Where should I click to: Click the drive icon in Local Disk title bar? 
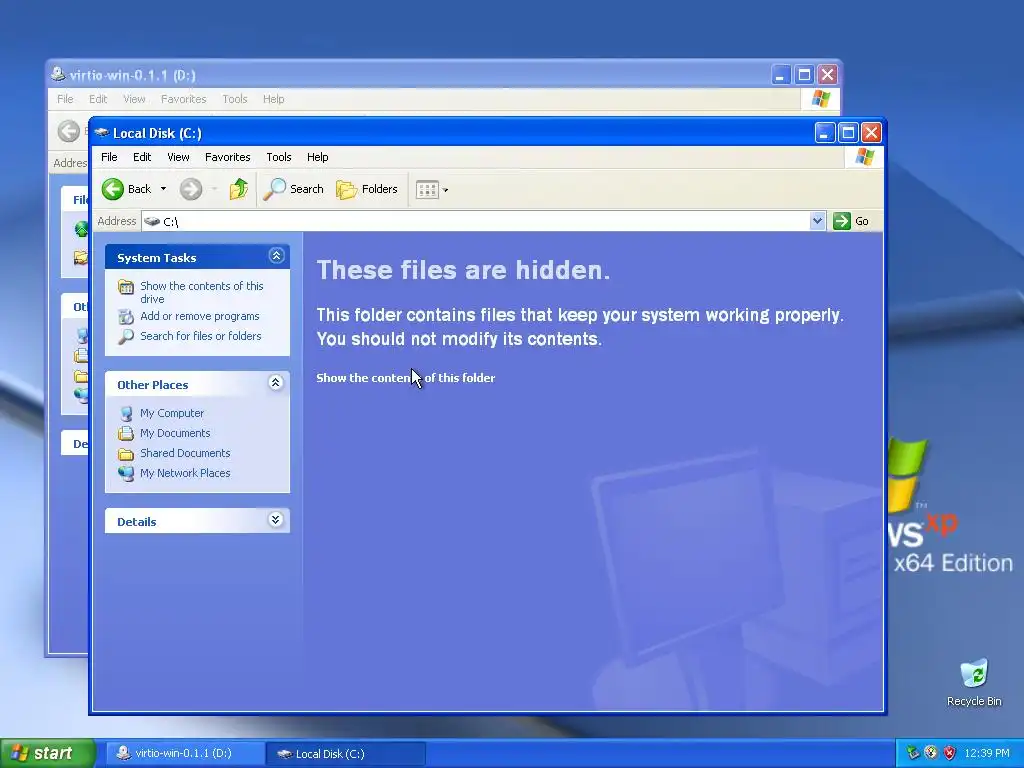coord(101,133)
